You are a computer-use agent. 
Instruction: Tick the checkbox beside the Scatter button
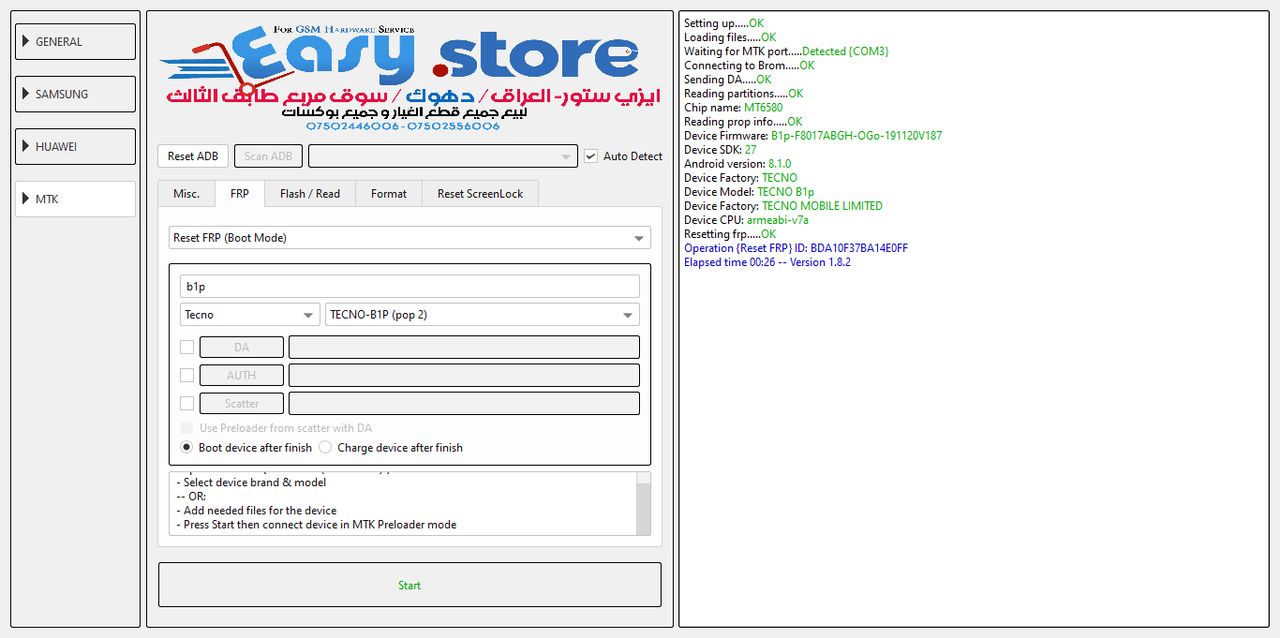(x=187, y=403)
